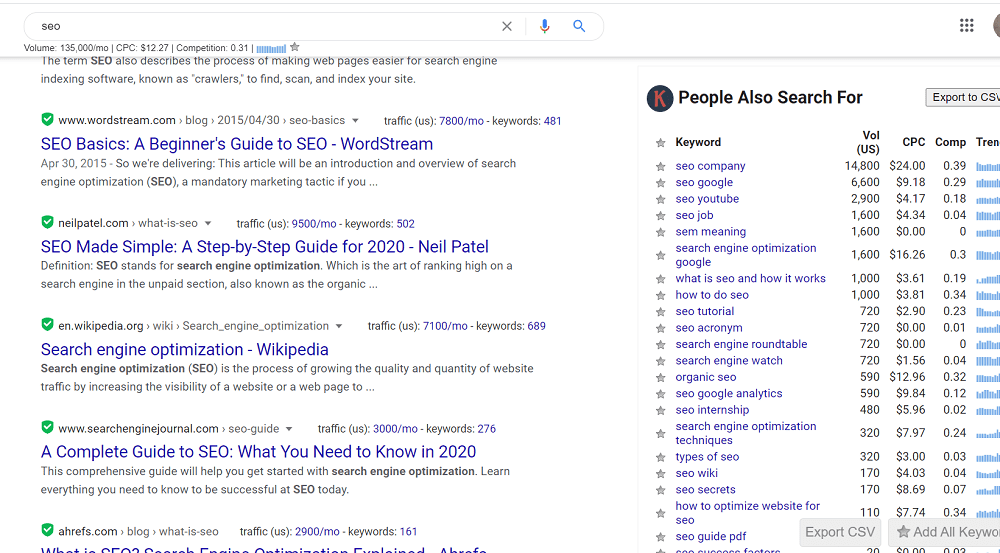Star the 'seo' keyword under the search box
The width and height of the screenshot is (1000, 553).
point(295,47)
